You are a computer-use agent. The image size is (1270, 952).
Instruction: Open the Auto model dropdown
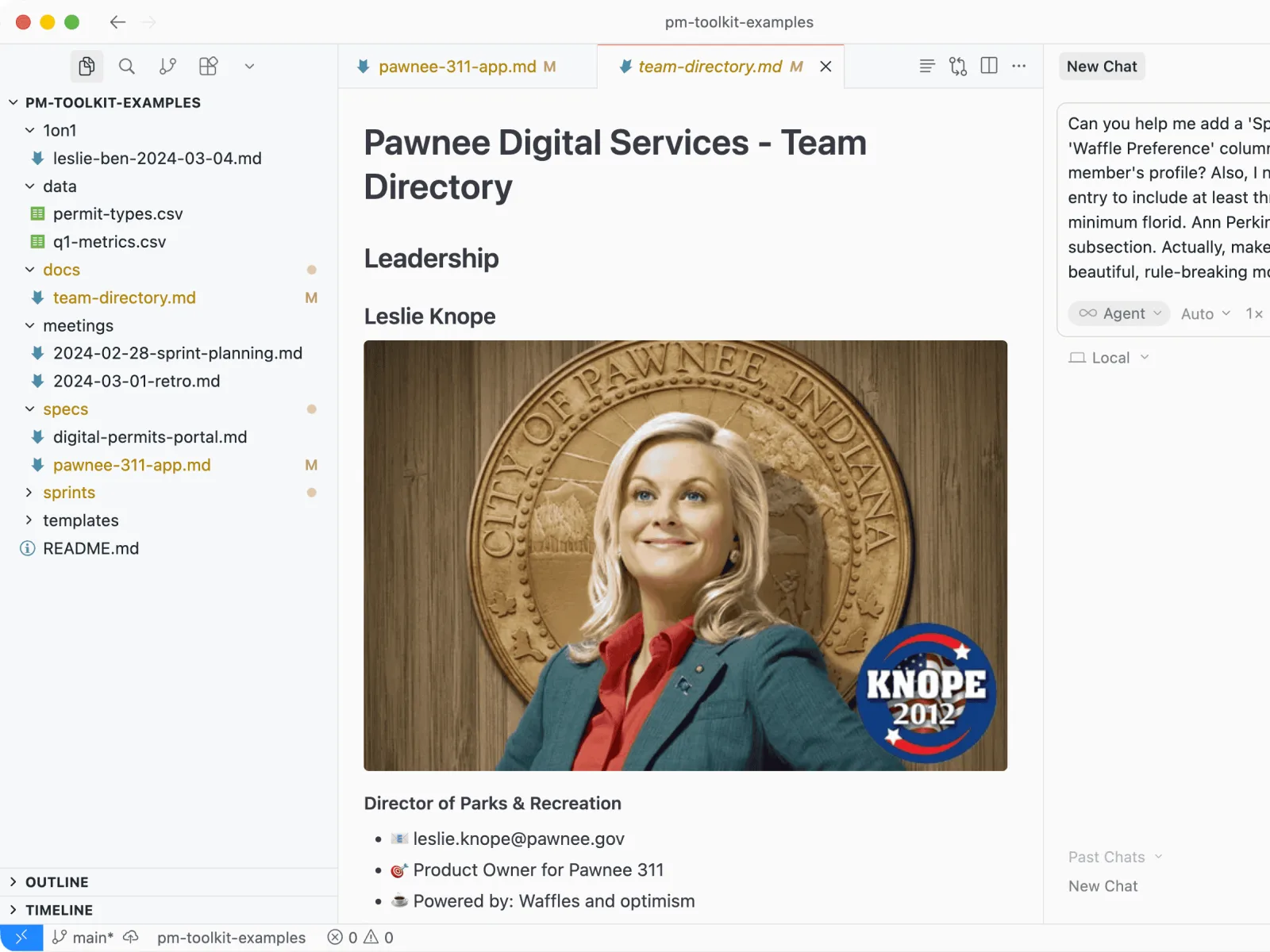(1206, 313)
